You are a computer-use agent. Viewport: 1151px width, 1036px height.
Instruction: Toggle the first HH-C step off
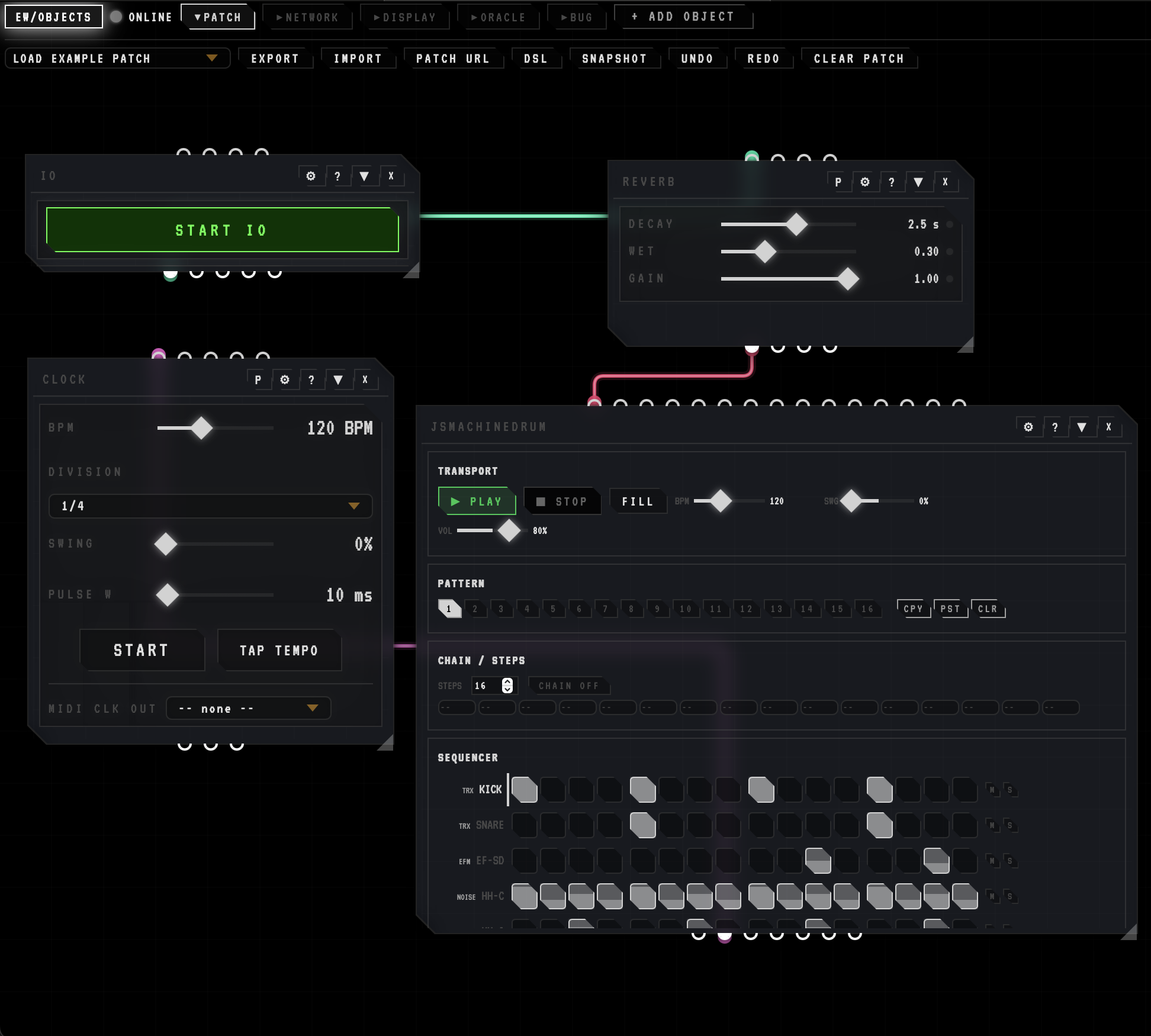point(525,896)
